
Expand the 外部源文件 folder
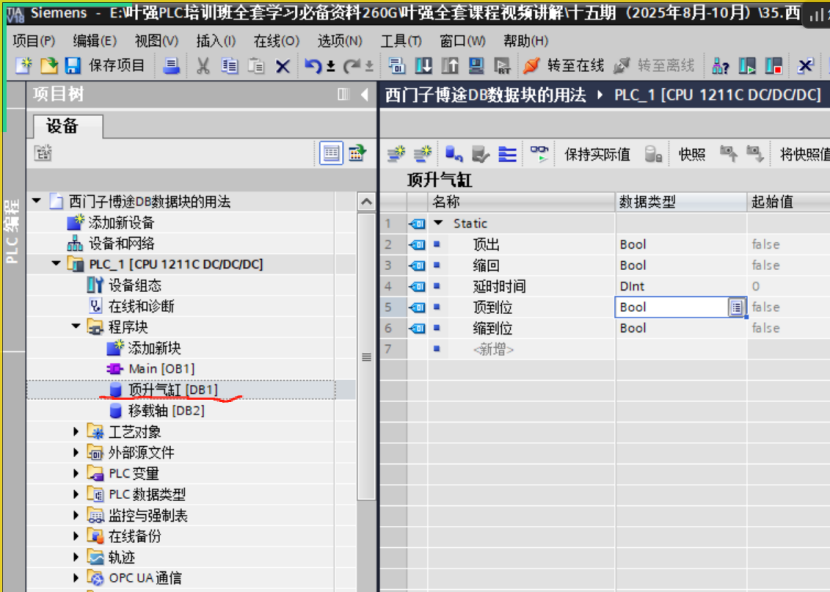[76, 452]
